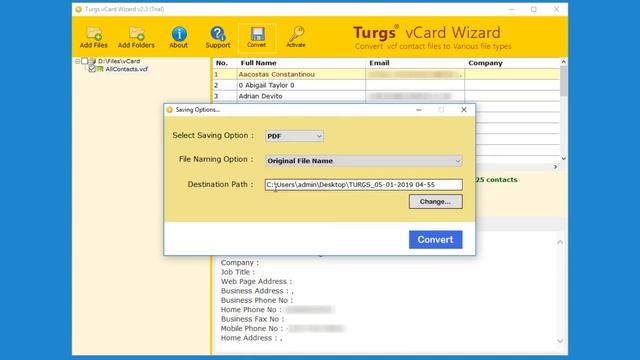Click the Saving Options dialog title icon
This screenshot has width=640, height=360.
point(170,110)
